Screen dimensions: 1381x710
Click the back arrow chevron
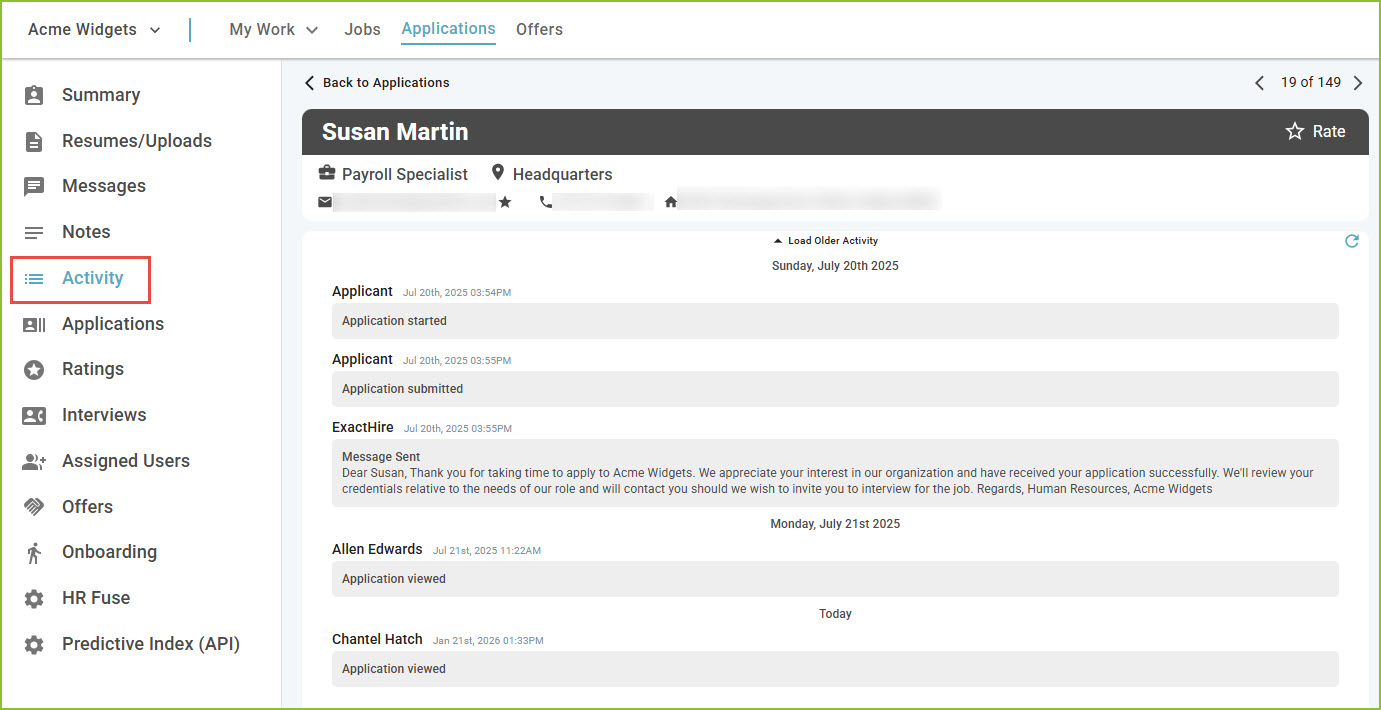pos(309,83)
